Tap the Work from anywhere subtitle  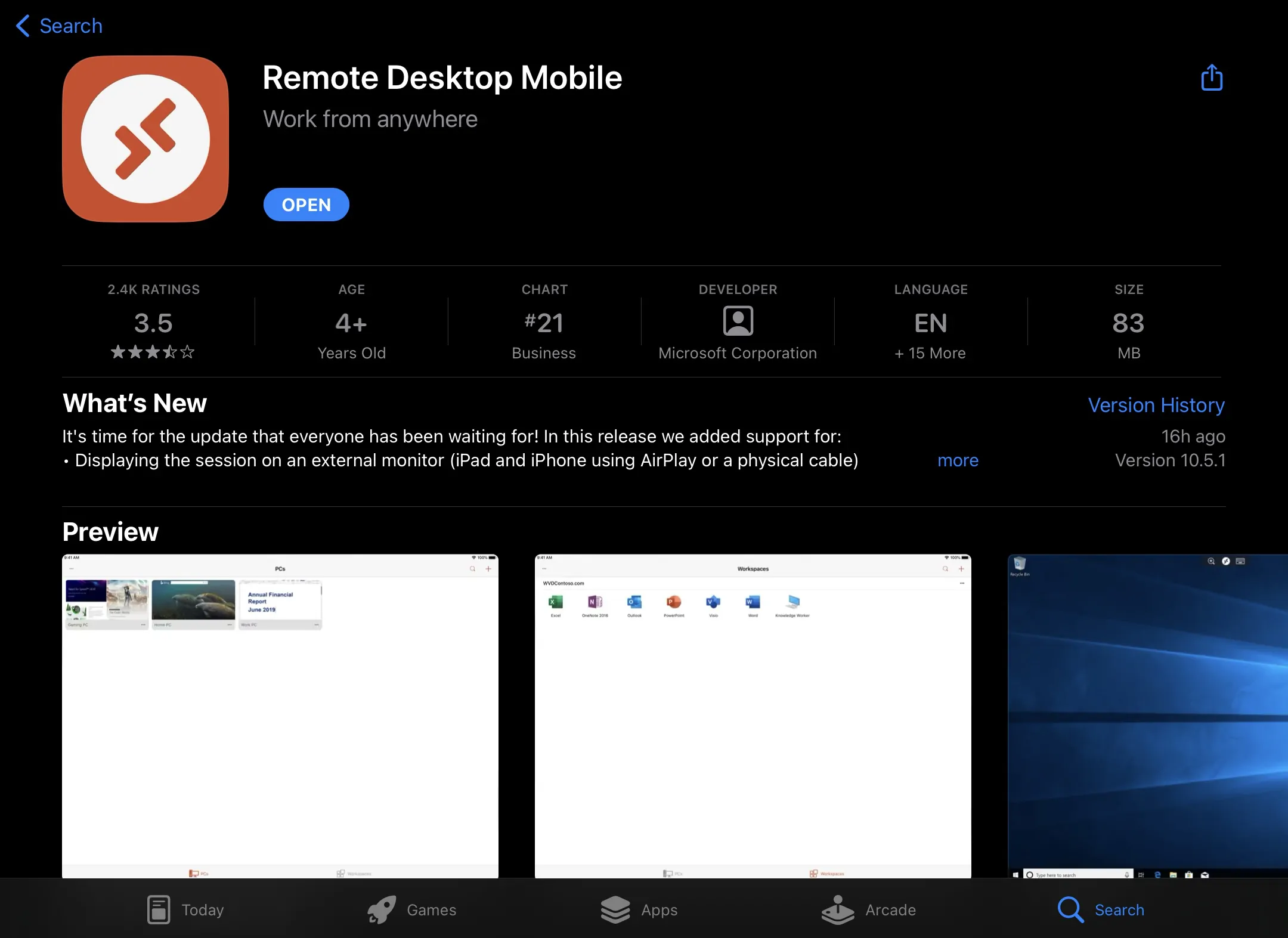370,119
